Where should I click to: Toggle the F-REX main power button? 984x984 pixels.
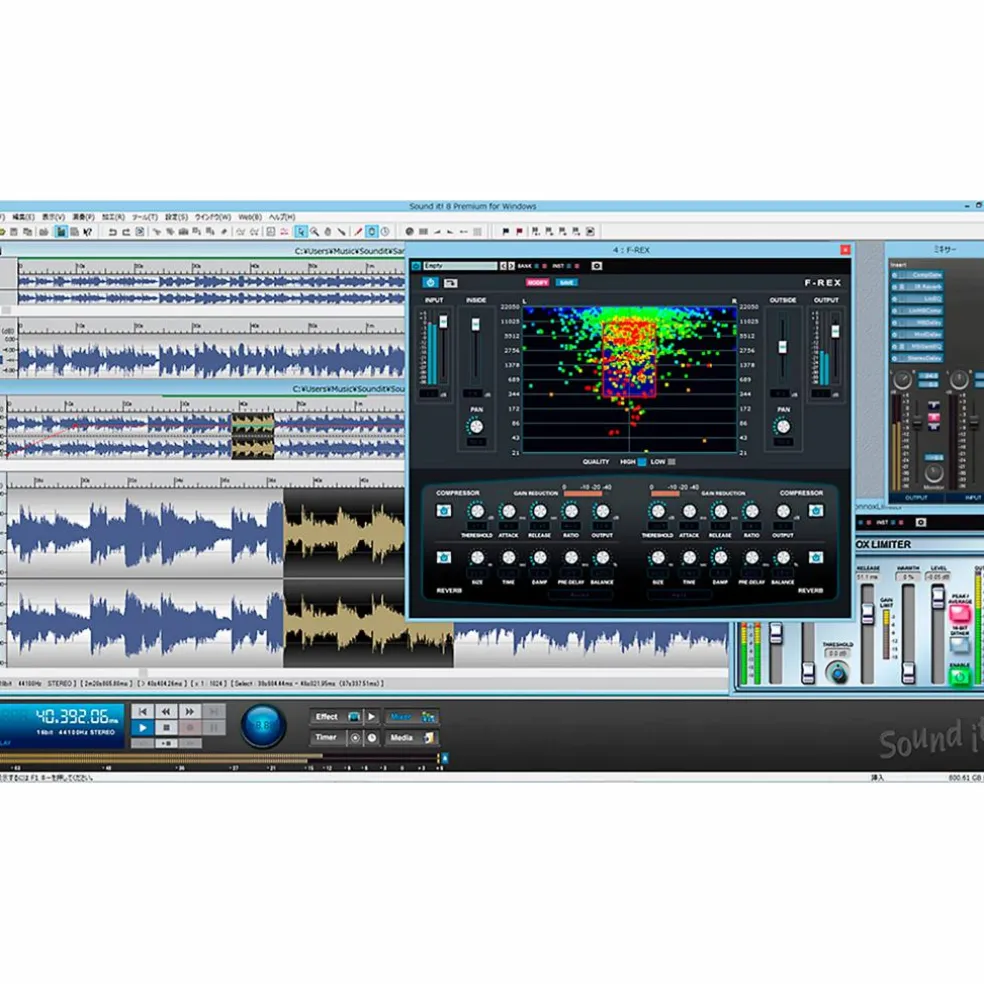pos(430,283)
